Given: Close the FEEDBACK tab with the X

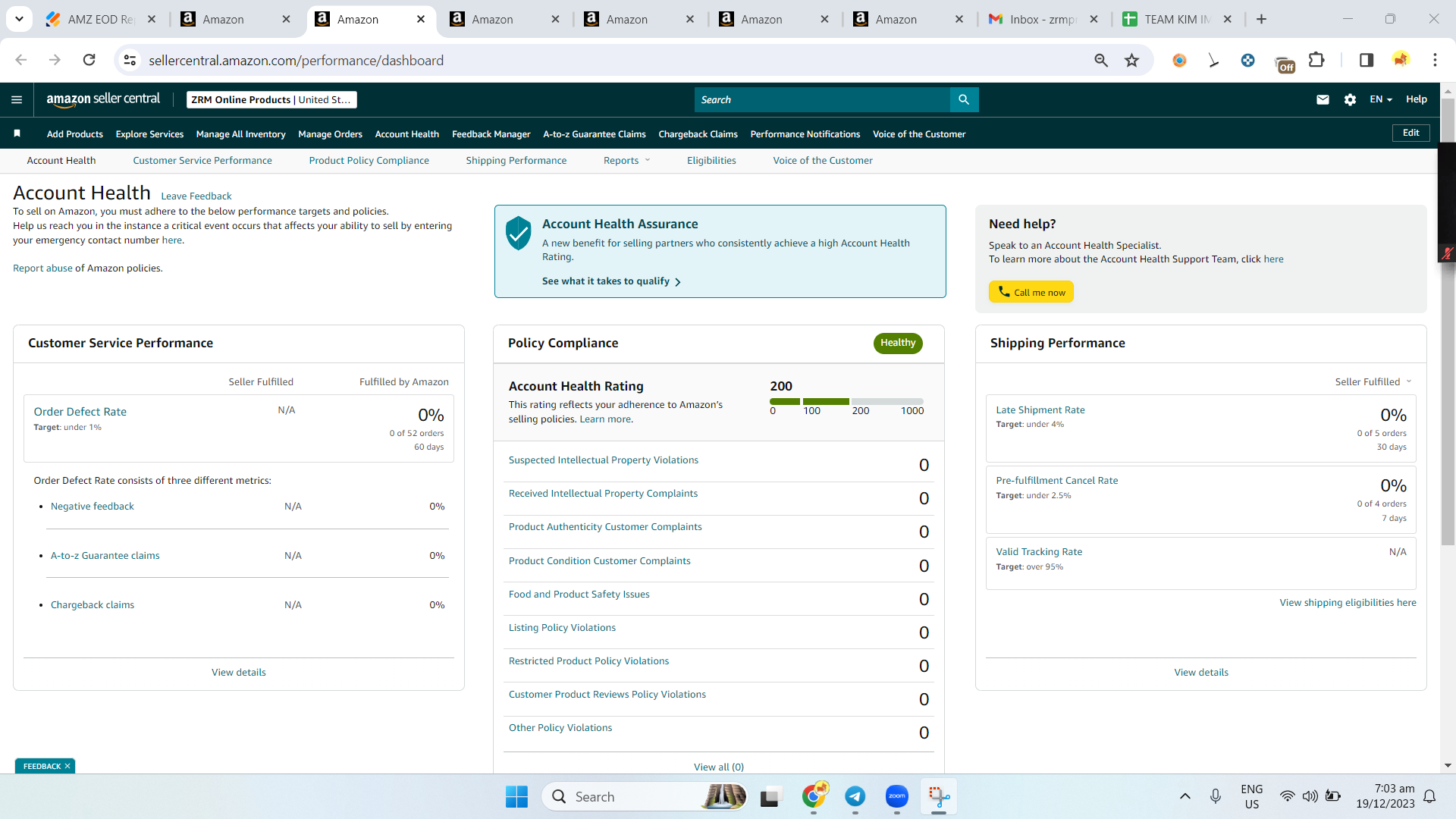Looking at the screenshot, I should pos(67,766).
